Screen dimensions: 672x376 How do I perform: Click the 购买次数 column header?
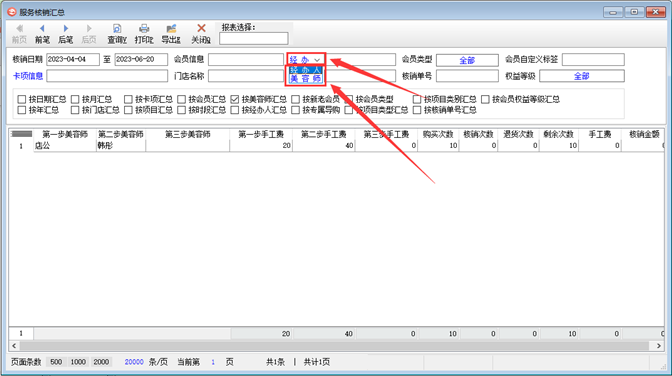pyautogui.click(x=438, y=135)
